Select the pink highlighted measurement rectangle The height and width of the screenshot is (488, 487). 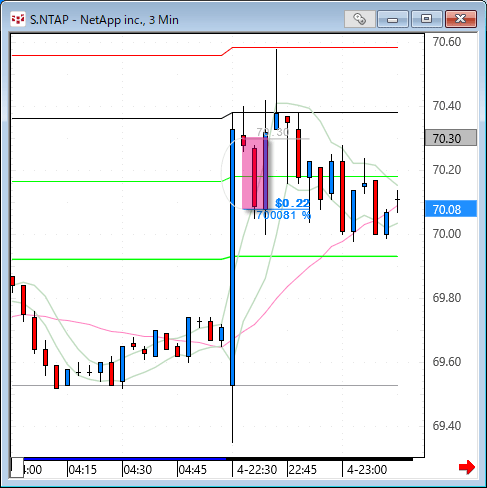[255, 173]
